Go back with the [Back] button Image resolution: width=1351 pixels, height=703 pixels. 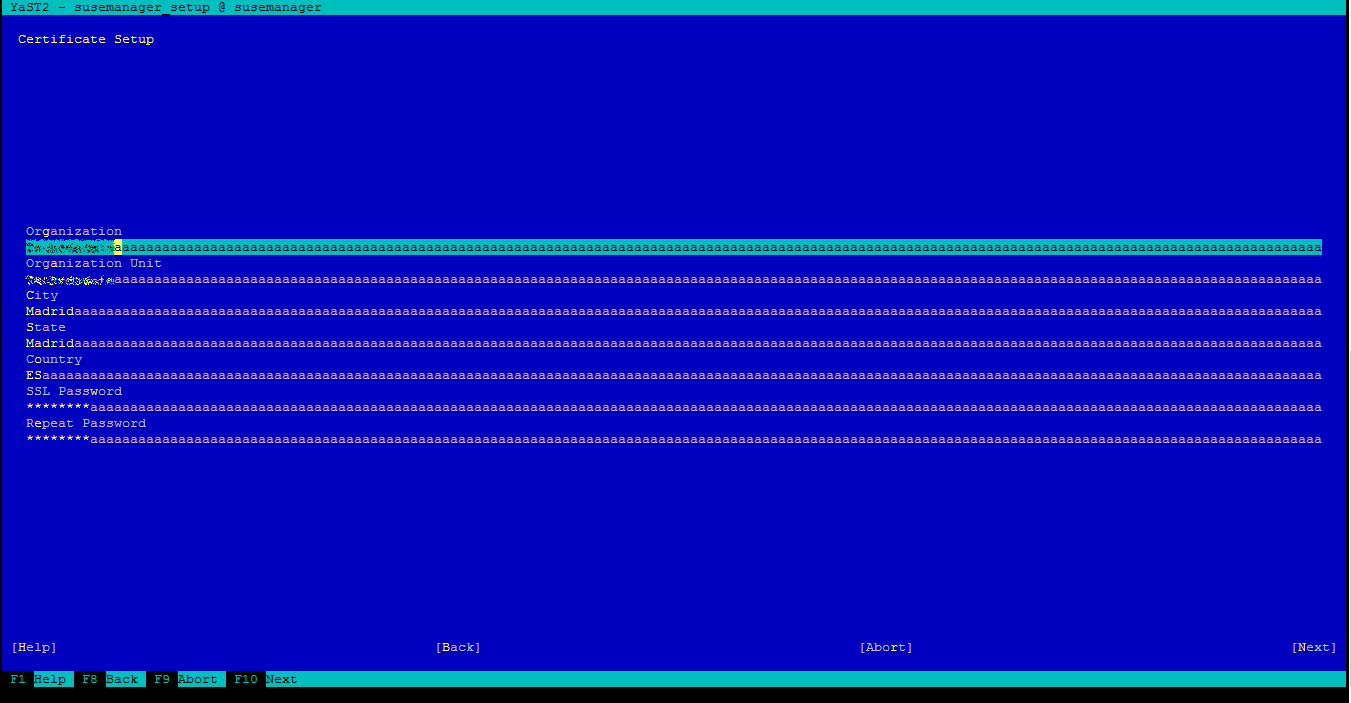458,648
